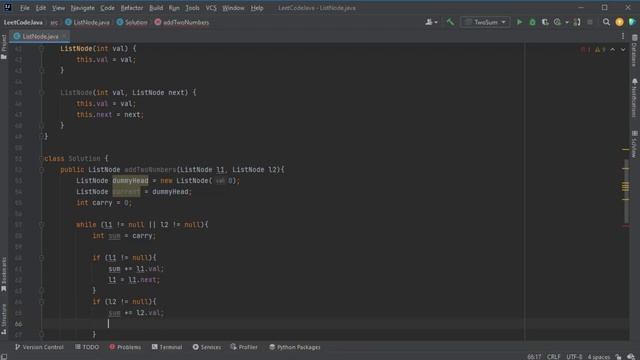
Task: Open the Terminal tool window
Action: tap(167, 347)
